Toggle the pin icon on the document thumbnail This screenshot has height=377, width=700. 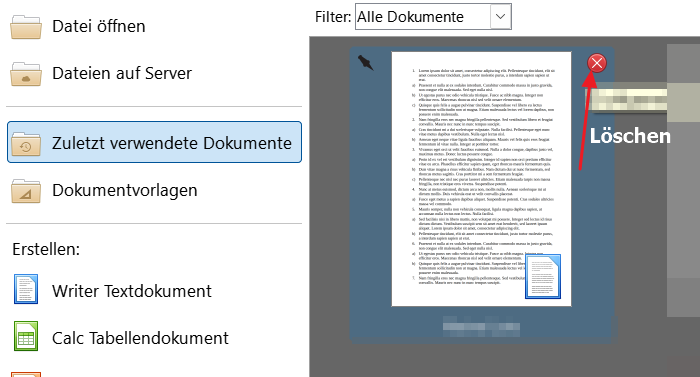[x=366, y=63]
